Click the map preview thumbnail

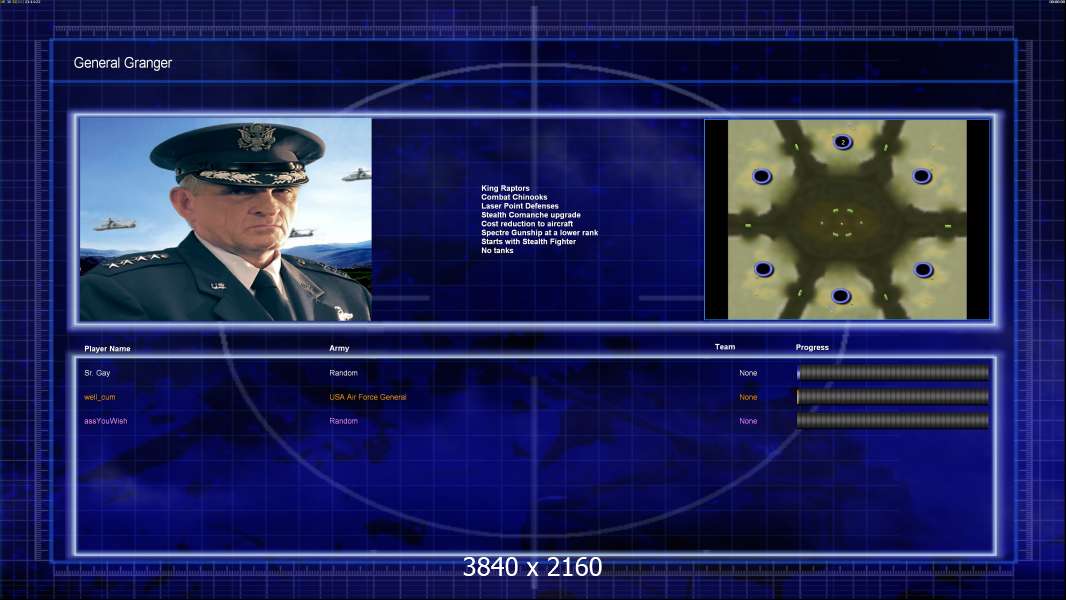pyautogui.click(x=847, y=219)
